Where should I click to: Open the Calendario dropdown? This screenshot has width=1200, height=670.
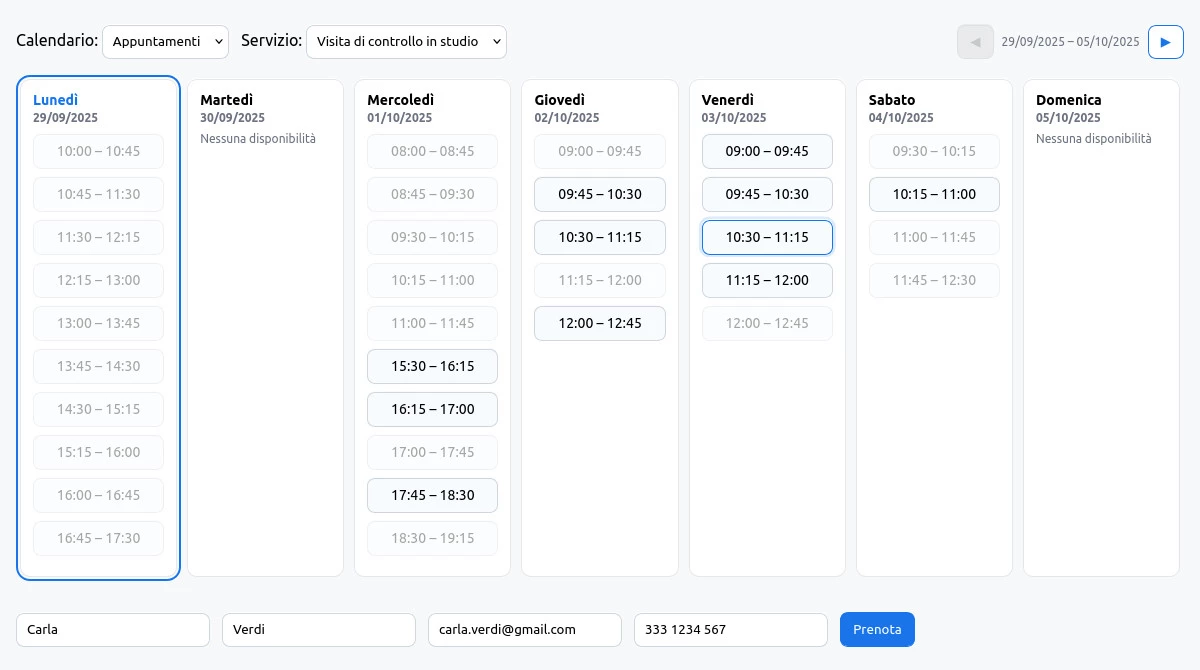(165, 42)
